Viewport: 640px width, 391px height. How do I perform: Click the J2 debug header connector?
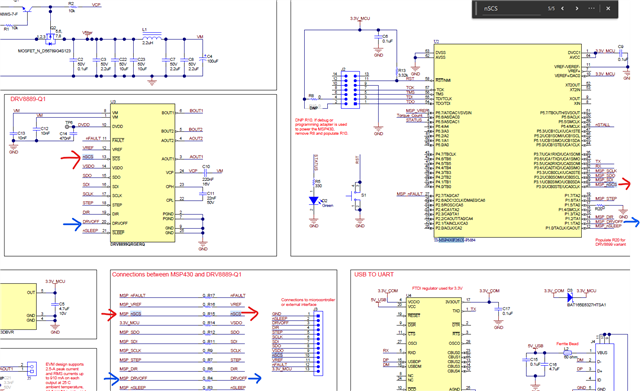[x=350, y=89]
